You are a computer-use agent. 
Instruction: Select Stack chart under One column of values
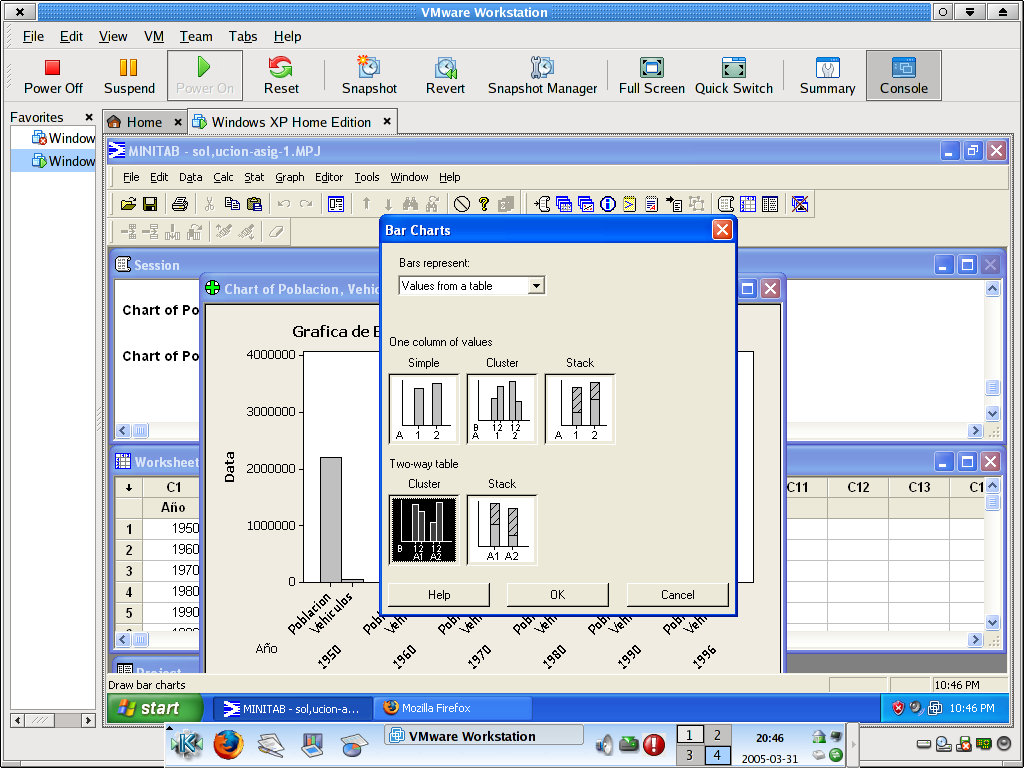(x=580, y=409)
